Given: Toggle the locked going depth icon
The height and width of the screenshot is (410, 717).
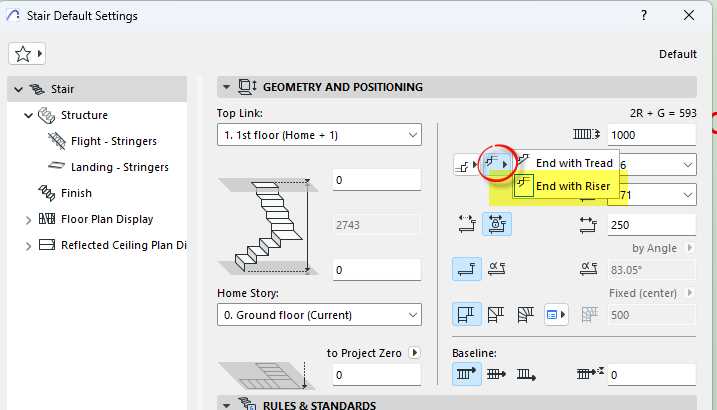Looking at the screenshot, I should (x=497, y=224).
